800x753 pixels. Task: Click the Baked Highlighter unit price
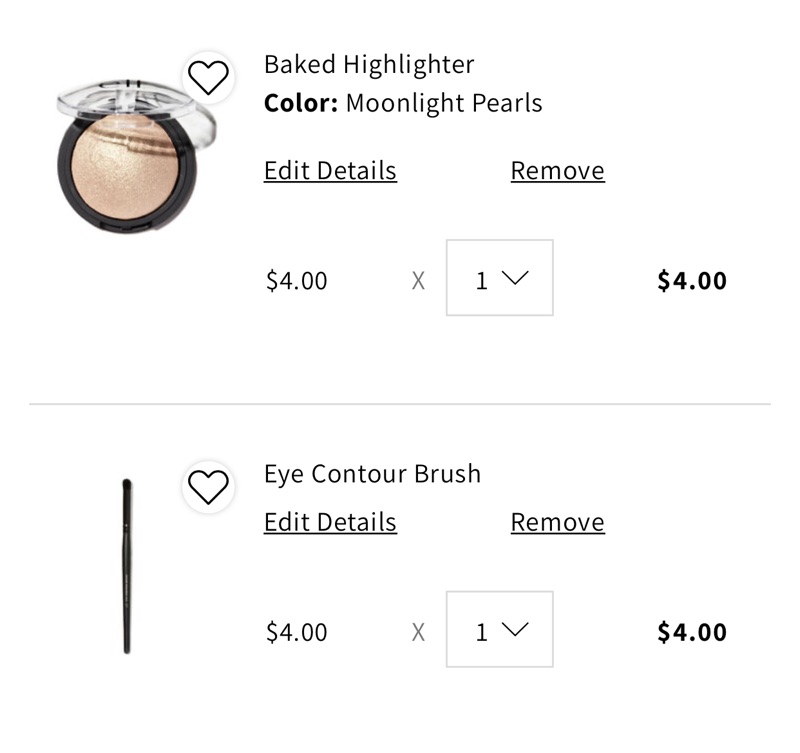[297, 281]
